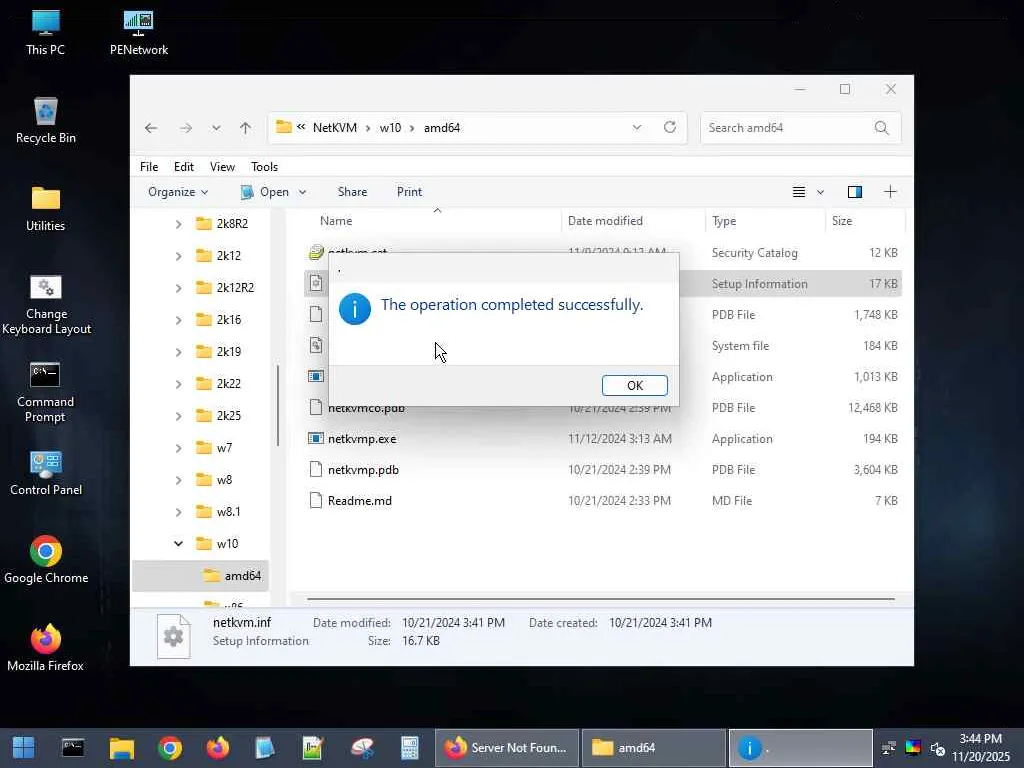Viewport: 1024px width, 768px height.
Task: Select 2k19 folder in tree
Action: (219, 352)
